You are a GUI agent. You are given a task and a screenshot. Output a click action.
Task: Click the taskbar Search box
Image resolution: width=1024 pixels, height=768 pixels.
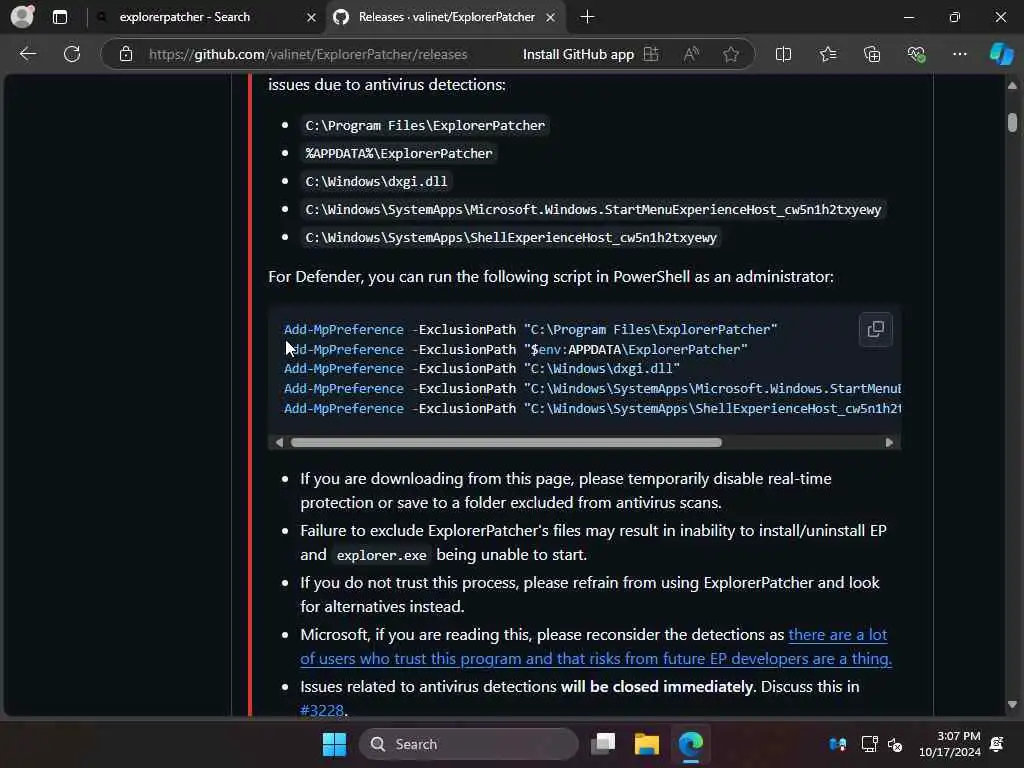click(468, 744)
